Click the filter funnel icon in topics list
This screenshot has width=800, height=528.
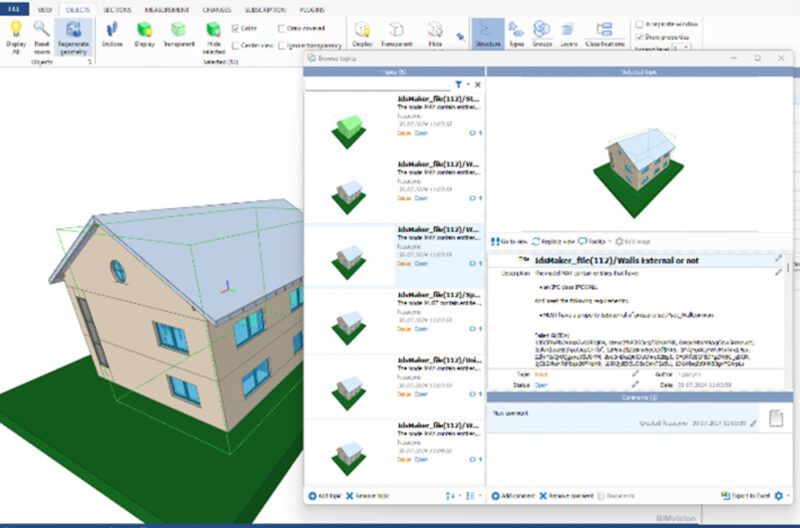458,85
